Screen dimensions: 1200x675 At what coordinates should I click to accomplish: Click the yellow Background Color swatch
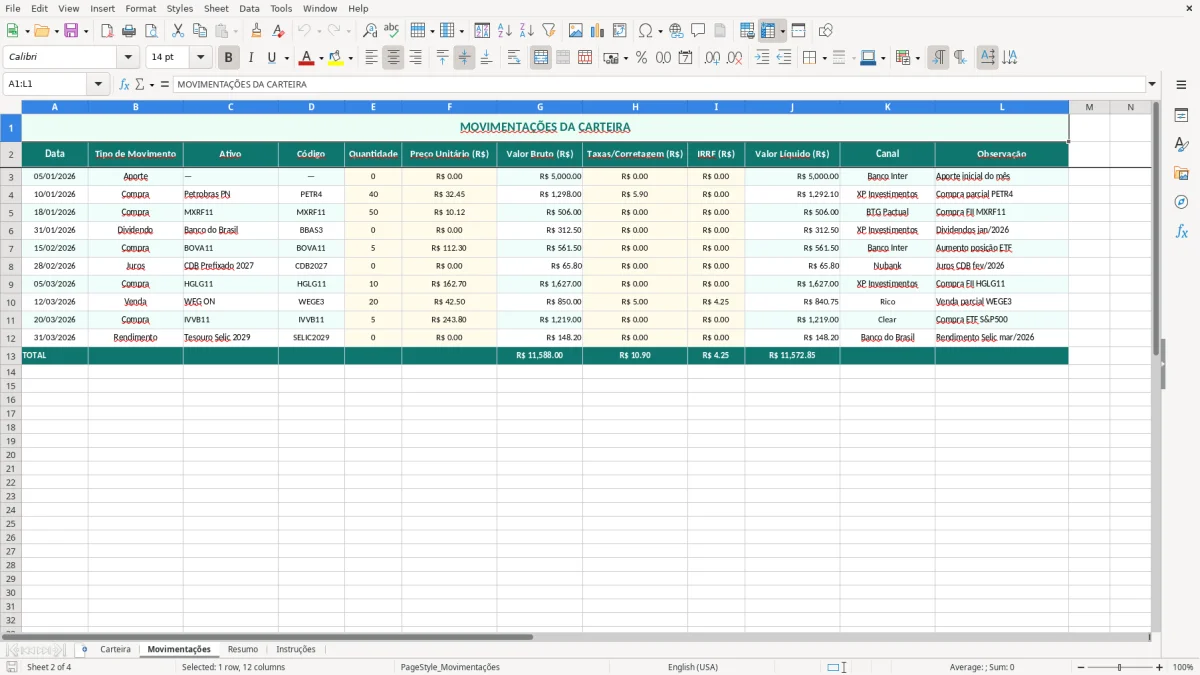tap(335, 58)
